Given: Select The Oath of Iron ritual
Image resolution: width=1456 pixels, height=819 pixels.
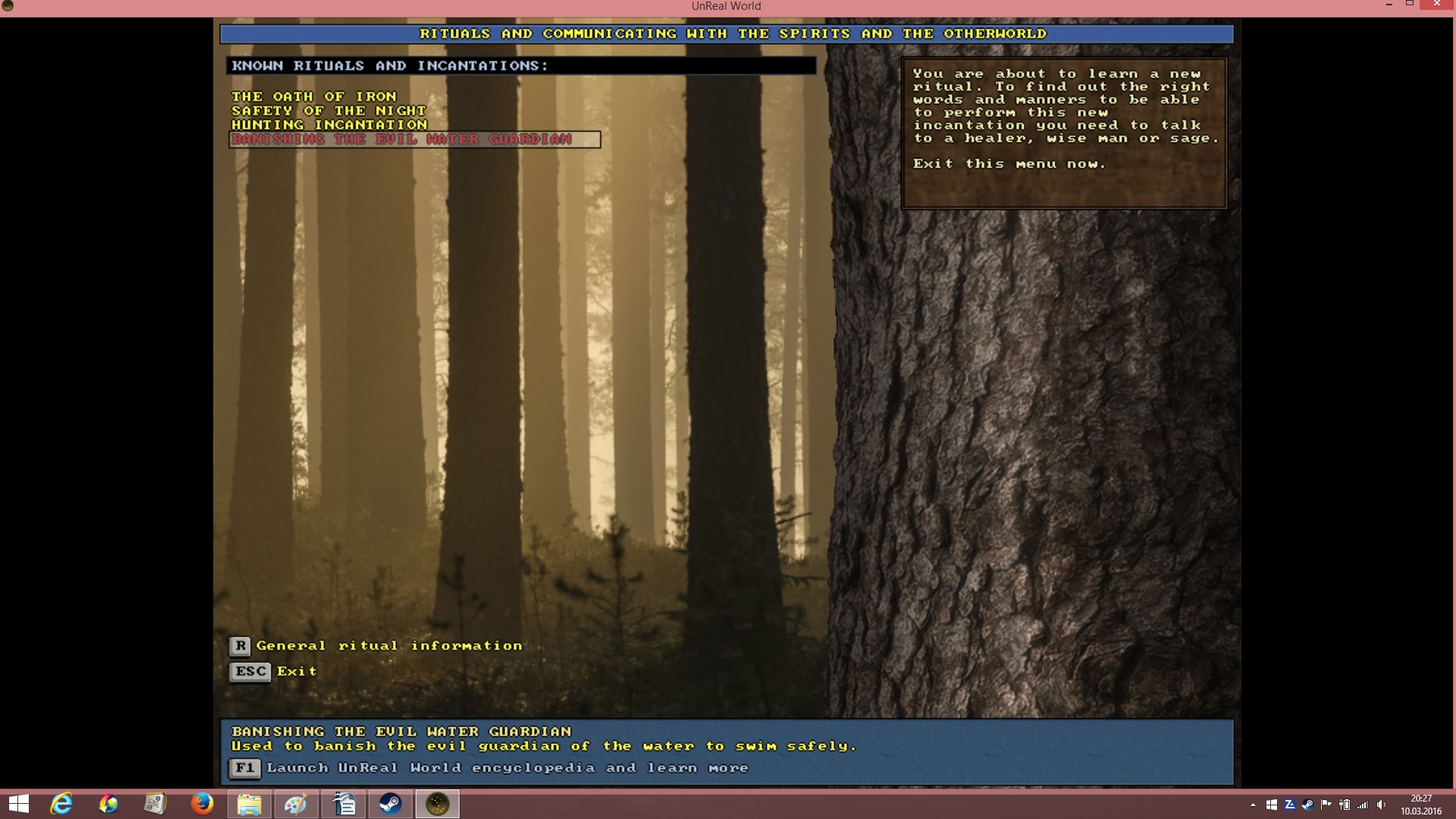Looking at the screenshot, I should pos(314,96).
